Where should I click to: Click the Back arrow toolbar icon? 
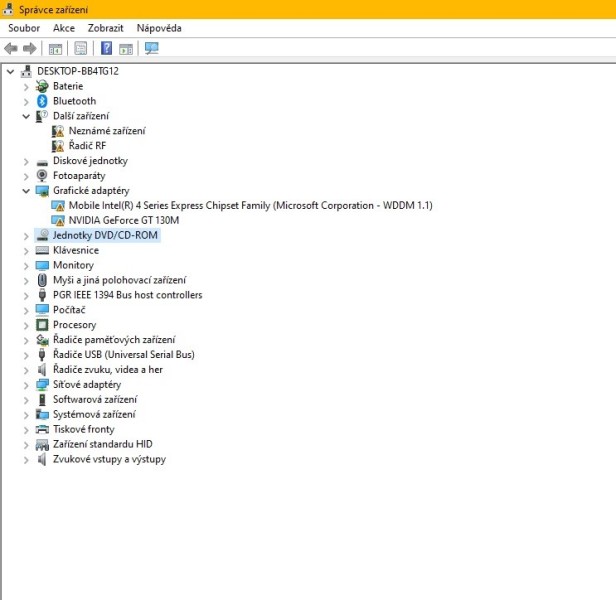[x=11, y=49]
